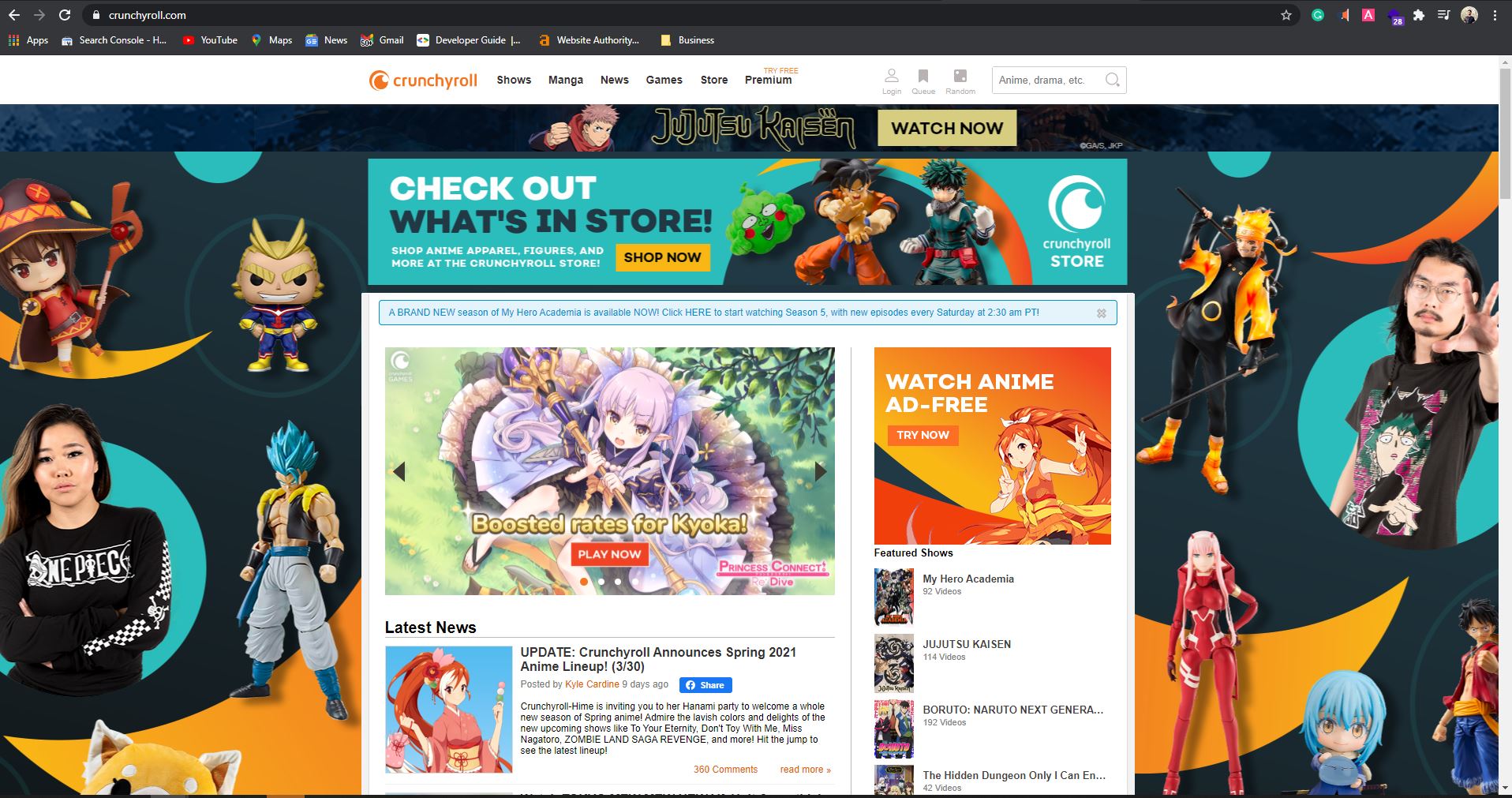This screenshot has width=1512, height=798.
Task: Open author Kyle Cardine's profile
Action: coord(592,684)
